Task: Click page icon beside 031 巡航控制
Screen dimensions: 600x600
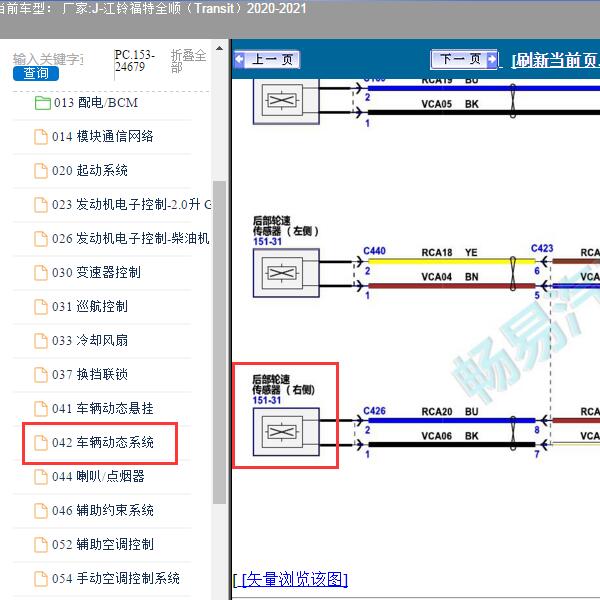Action: pos(41,307)
